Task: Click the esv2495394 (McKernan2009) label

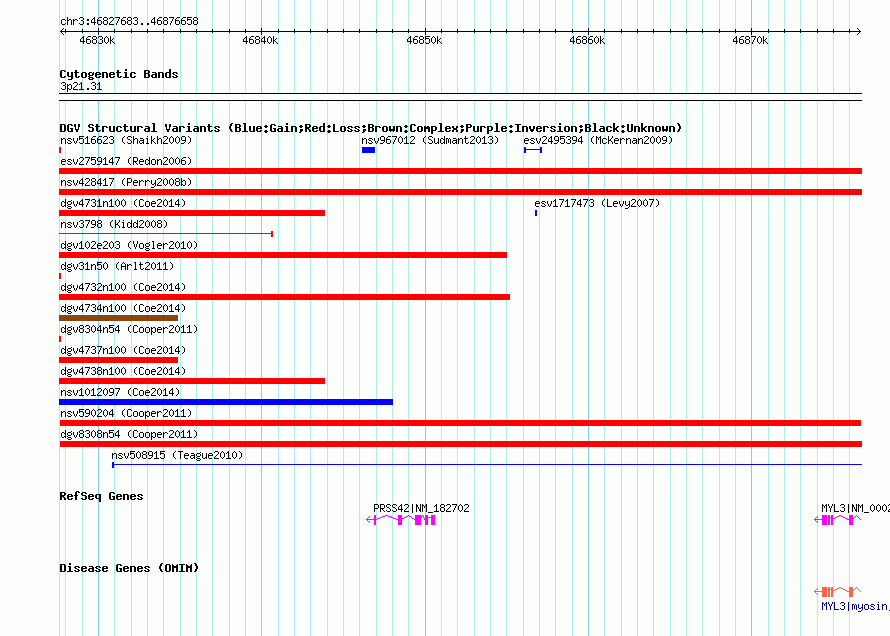Action: [598, 140]
